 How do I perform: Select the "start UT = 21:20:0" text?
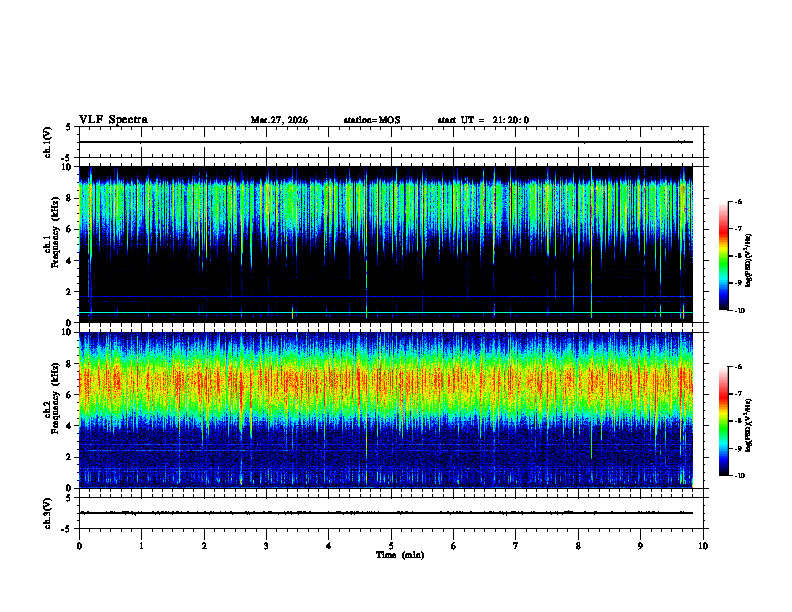[x=483, y=120]
